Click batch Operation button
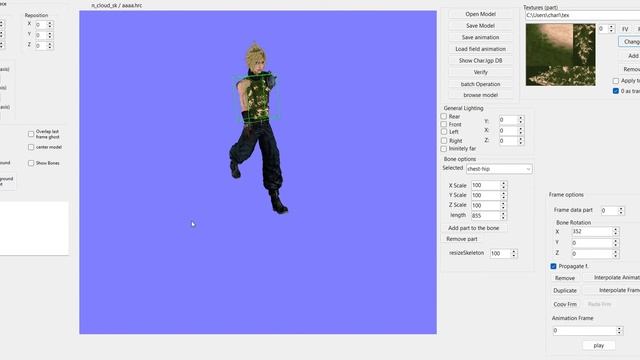Screen dimensions: 640x360 point(480,84)
